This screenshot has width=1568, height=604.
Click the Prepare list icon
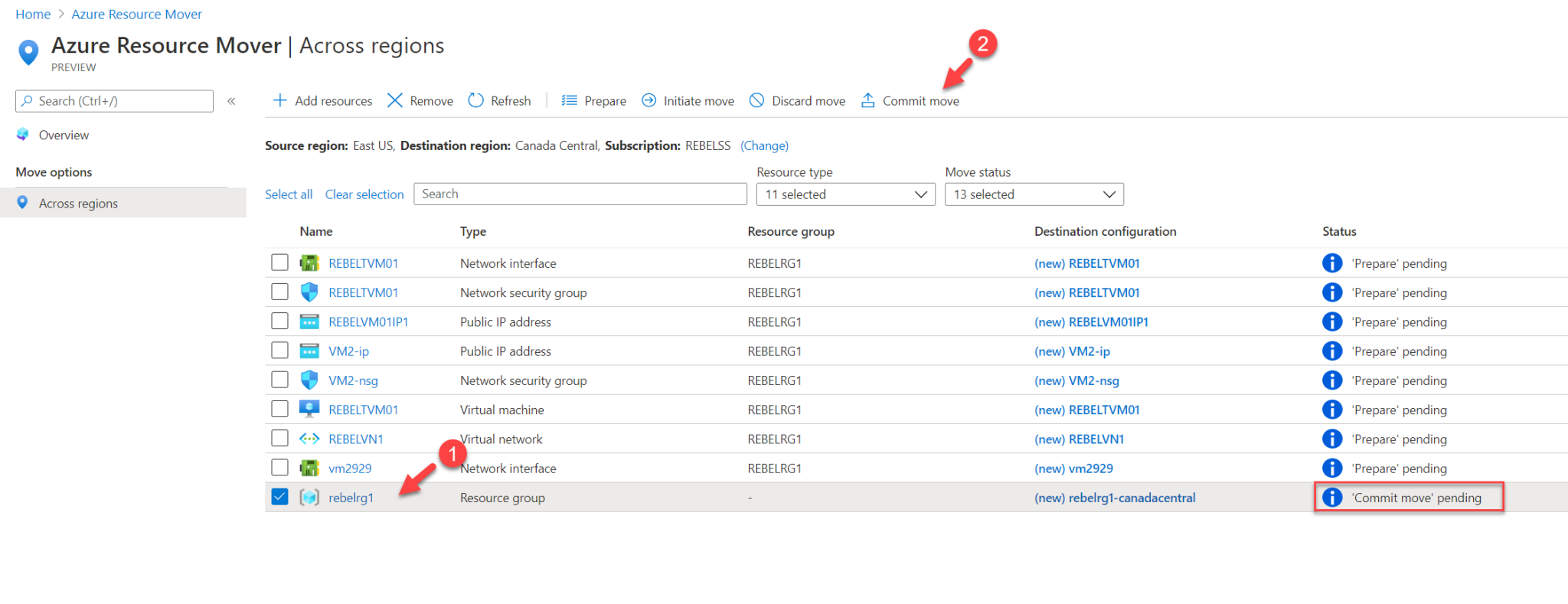[x=569, y=100]
